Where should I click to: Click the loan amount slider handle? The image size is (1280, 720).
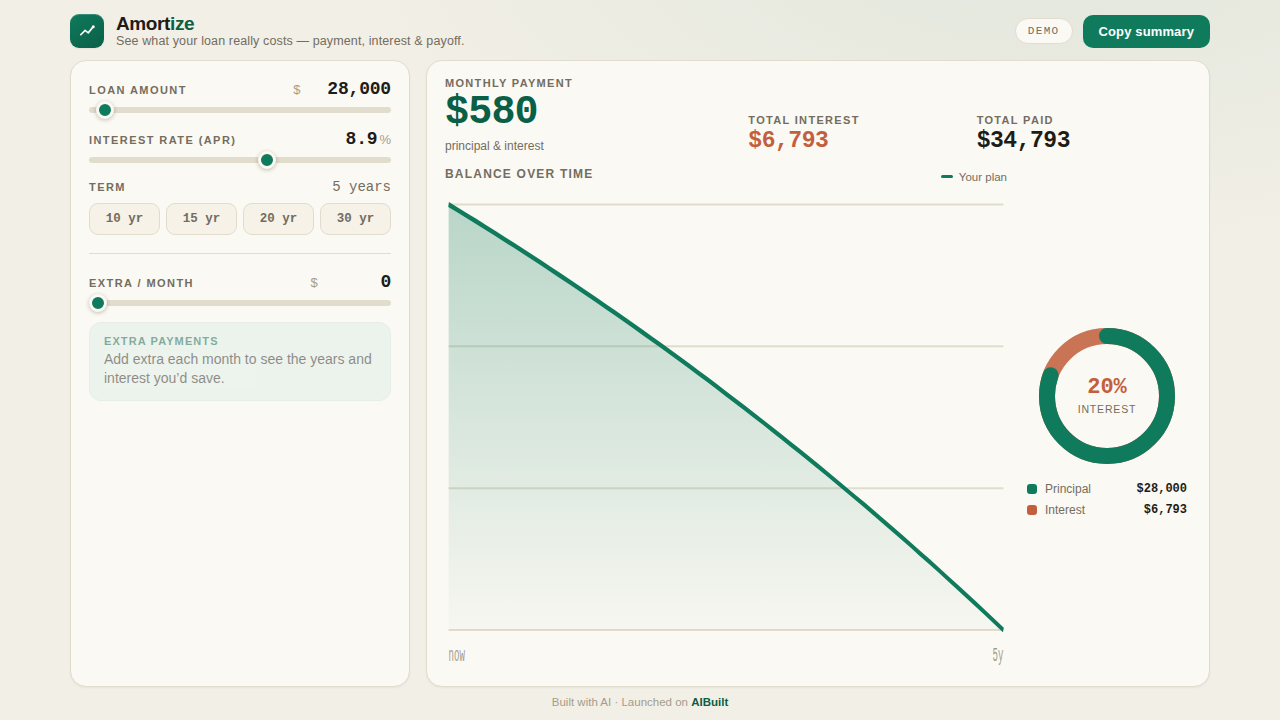tap(105, 110)
